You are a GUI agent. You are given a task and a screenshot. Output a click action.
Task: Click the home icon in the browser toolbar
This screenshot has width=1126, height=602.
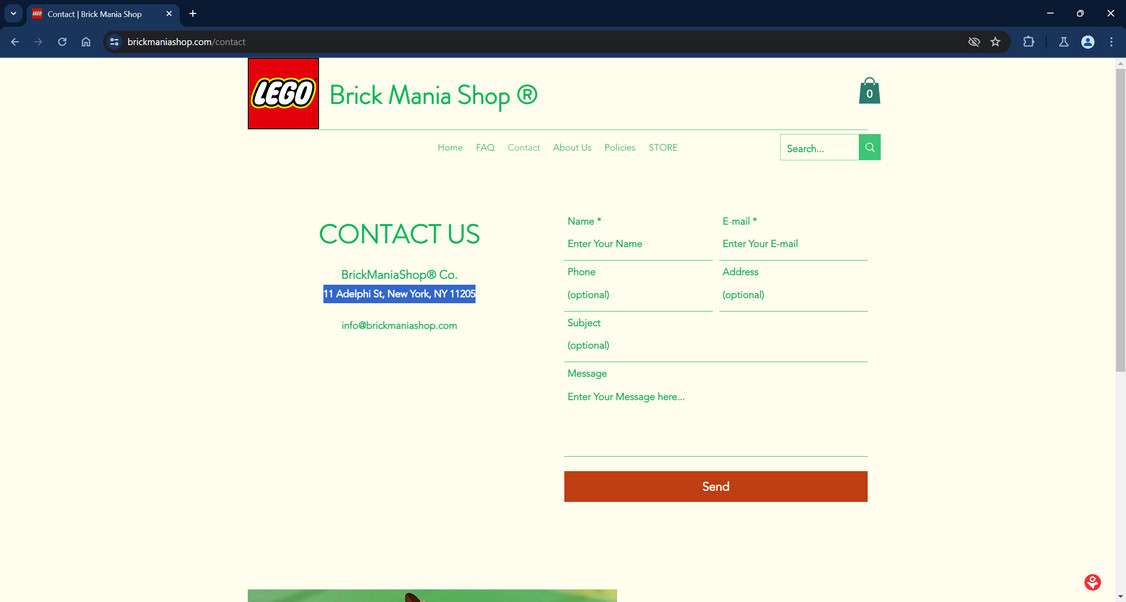[86, 41]
